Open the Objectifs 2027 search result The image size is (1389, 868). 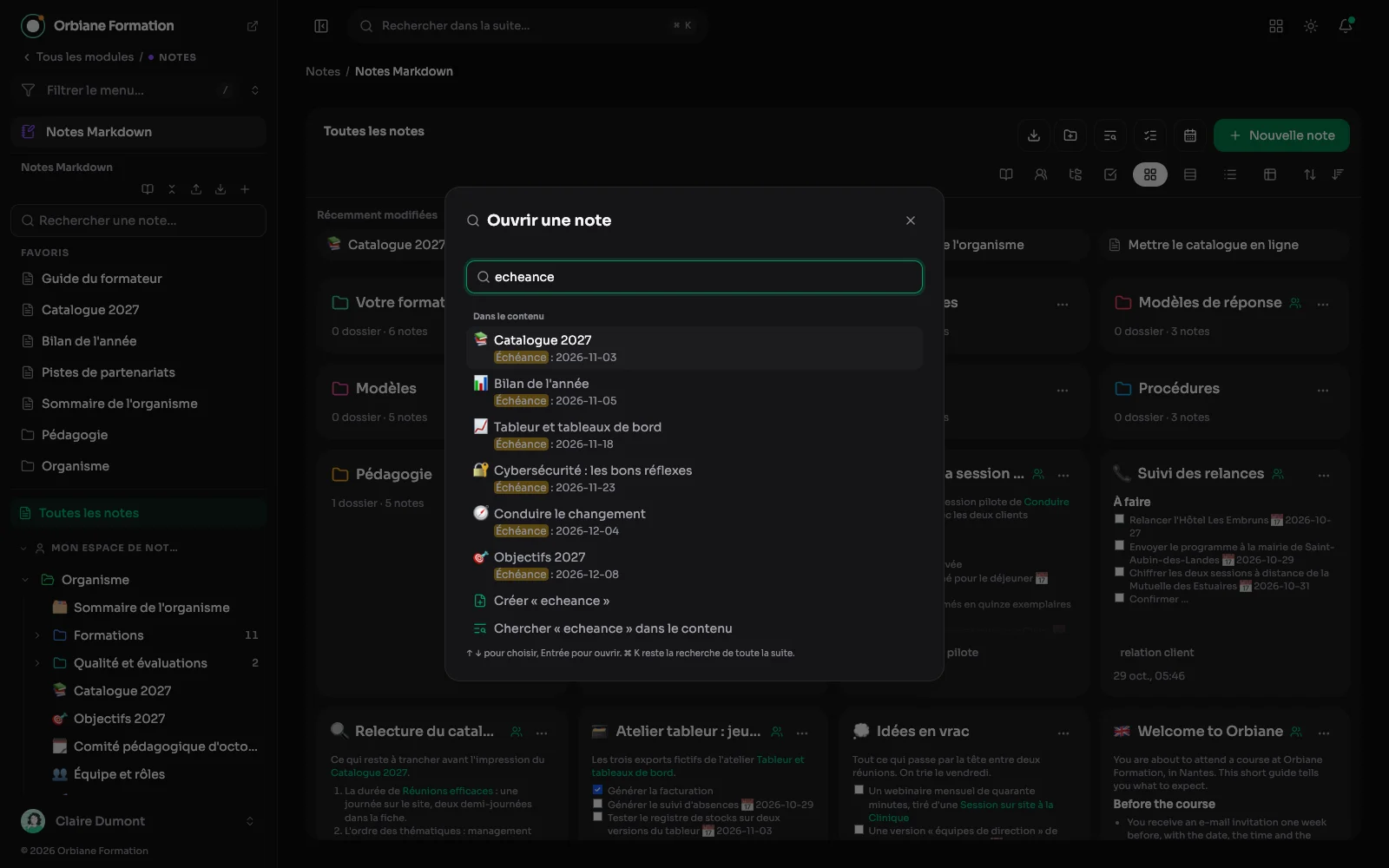click(694, 565)
